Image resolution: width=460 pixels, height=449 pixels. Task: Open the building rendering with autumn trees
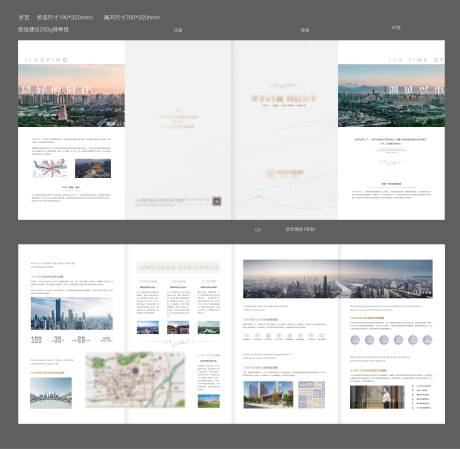[268, 395]
